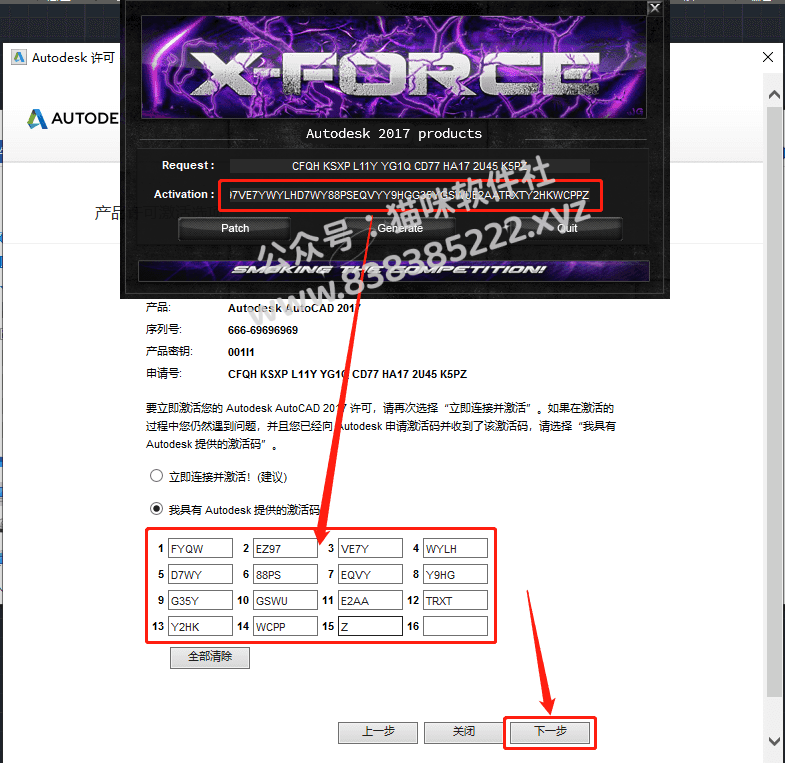The height and width of the screenshot is (763, 785).
Task: Click the Autodesk icon in the title bar
Action: coord(19,57)
